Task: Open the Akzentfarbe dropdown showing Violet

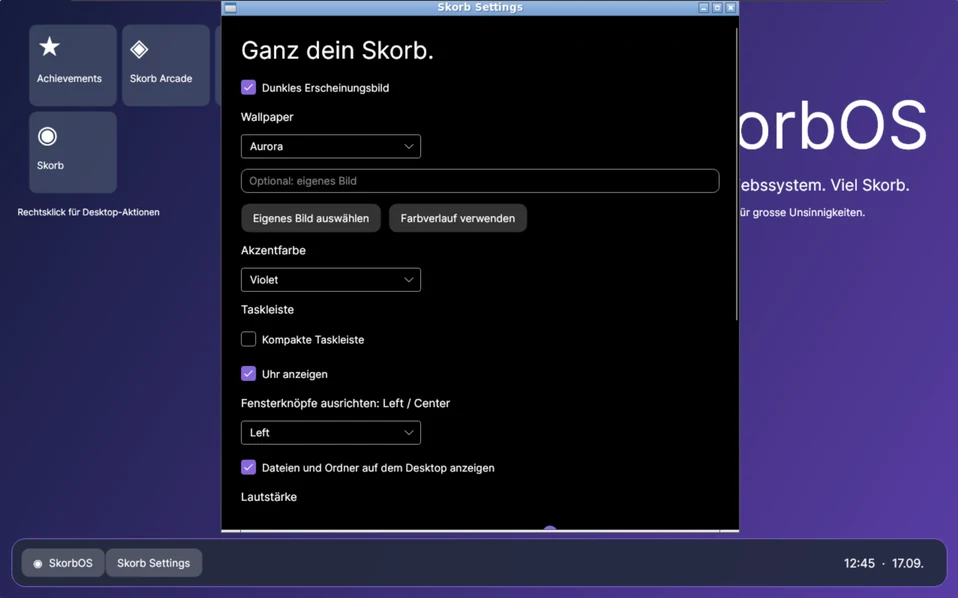Action: click(x=331, y=280)
